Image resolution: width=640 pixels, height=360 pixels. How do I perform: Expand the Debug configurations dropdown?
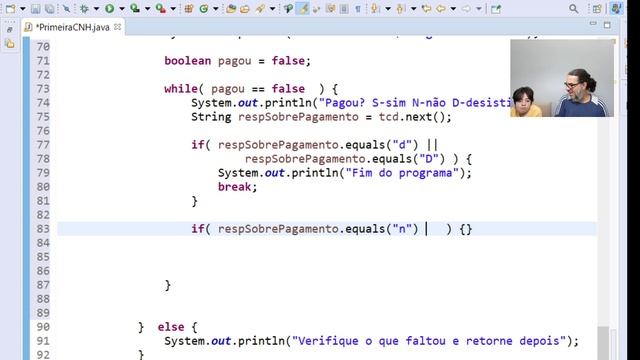pos(96,9)
